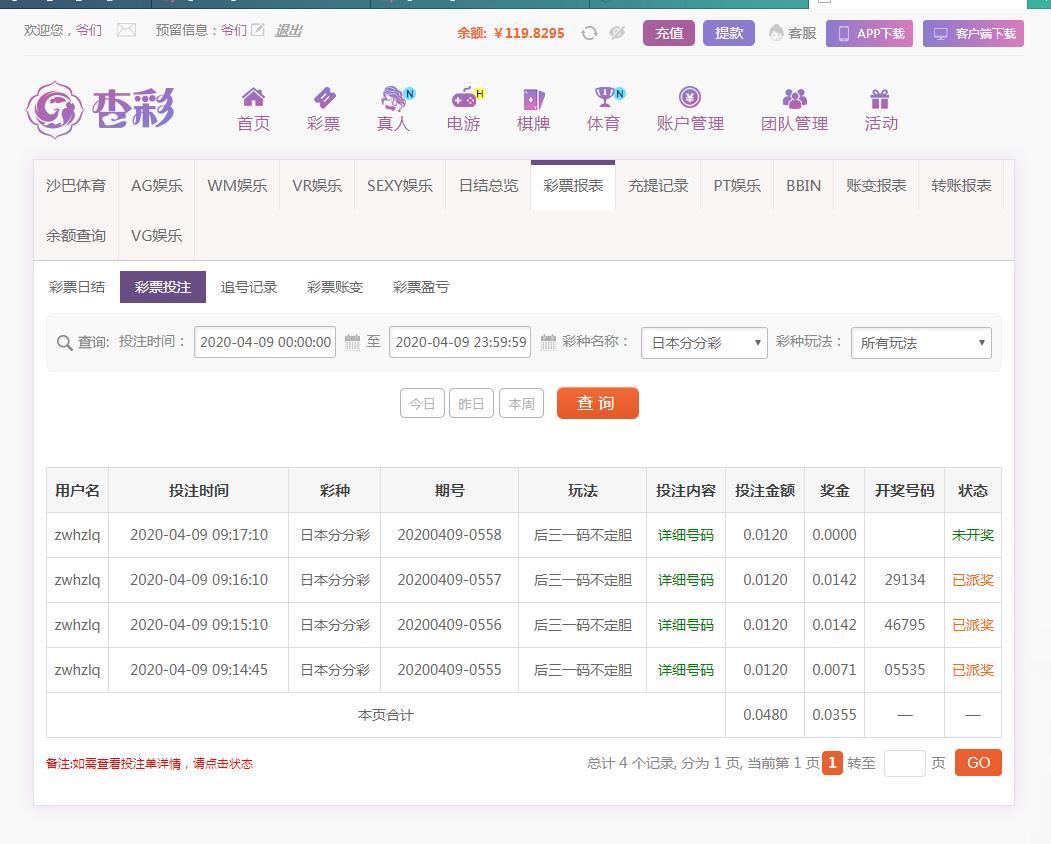Open the 电游 gamepad icon
1051x844 pixels.
(x=463, y=98)
